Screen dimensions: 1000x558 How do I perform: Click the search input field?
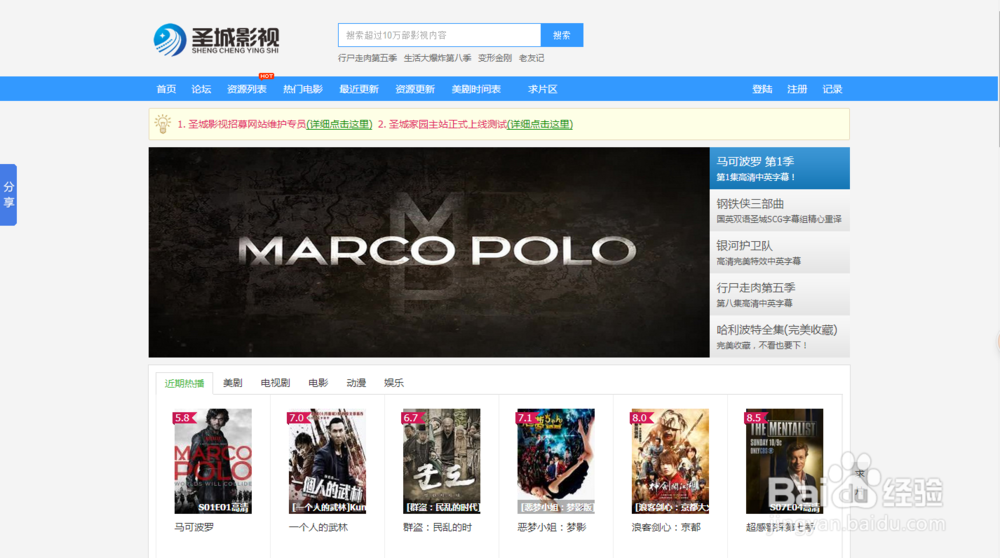(x=439, y=35)
